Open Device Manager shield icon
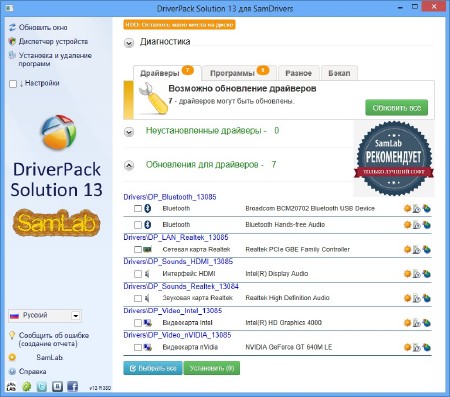The height and width of the screenshot is (397, 450). [x=12, y=41]
